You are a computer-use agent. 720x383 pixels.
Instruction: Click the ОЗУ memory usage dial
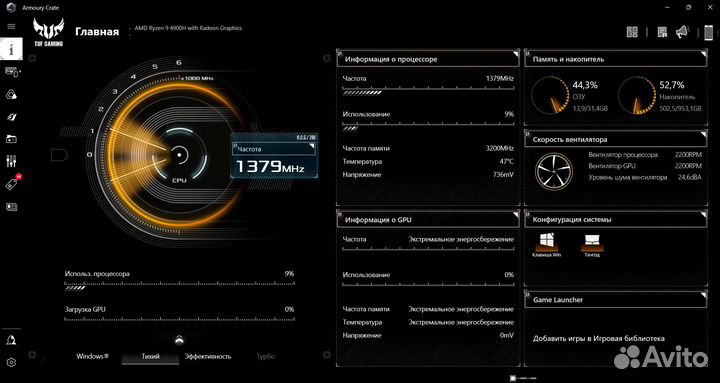coord(550,96)
